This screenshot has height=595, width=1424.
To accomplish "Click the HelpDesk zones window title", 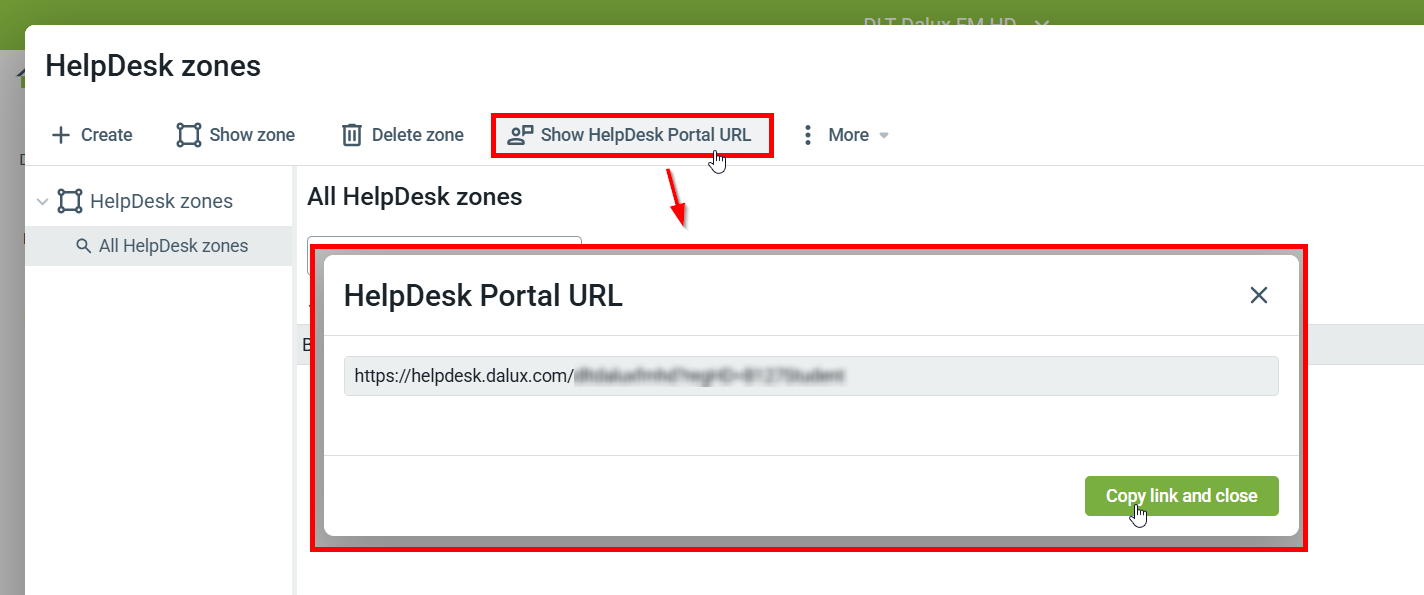I will tap(153, 66).
